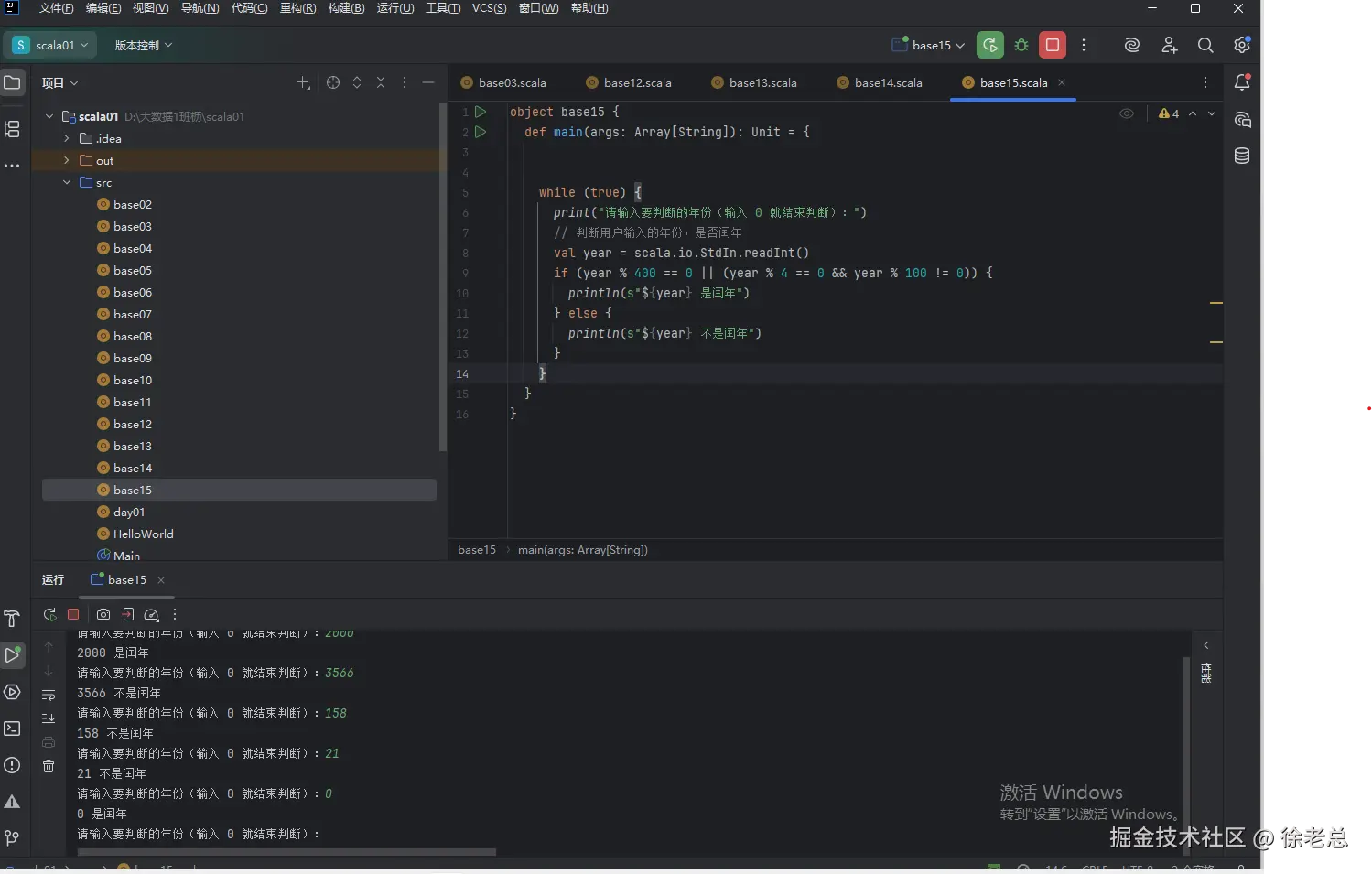Toggle soft-wrap in the run console
The width and height of the screenshot is (1372, 874).
[x=49, y=696]
